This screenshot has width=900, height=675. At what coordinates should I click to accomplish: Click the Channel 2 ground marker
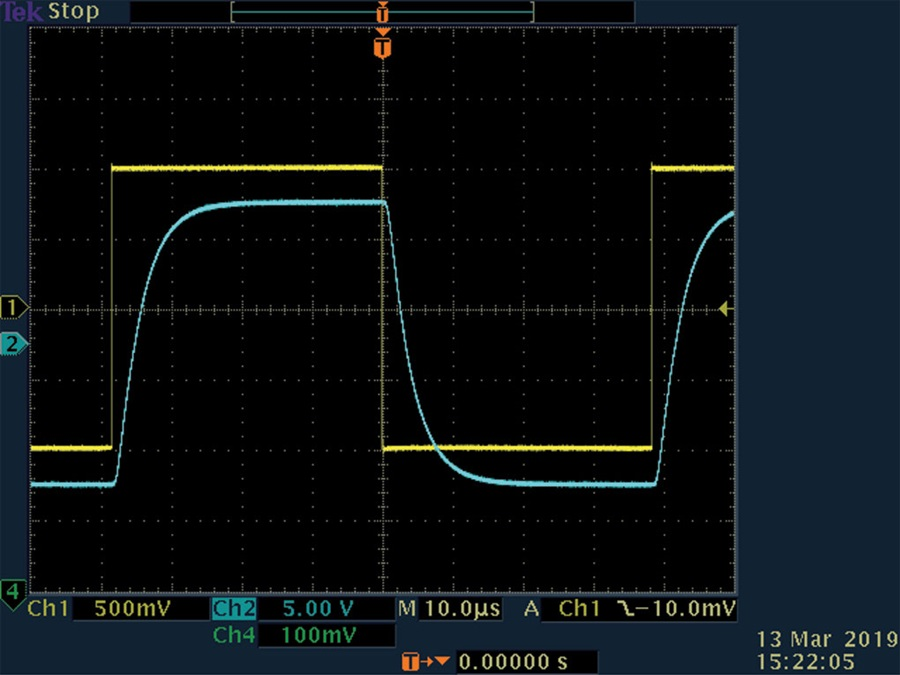tap(13, 344)
